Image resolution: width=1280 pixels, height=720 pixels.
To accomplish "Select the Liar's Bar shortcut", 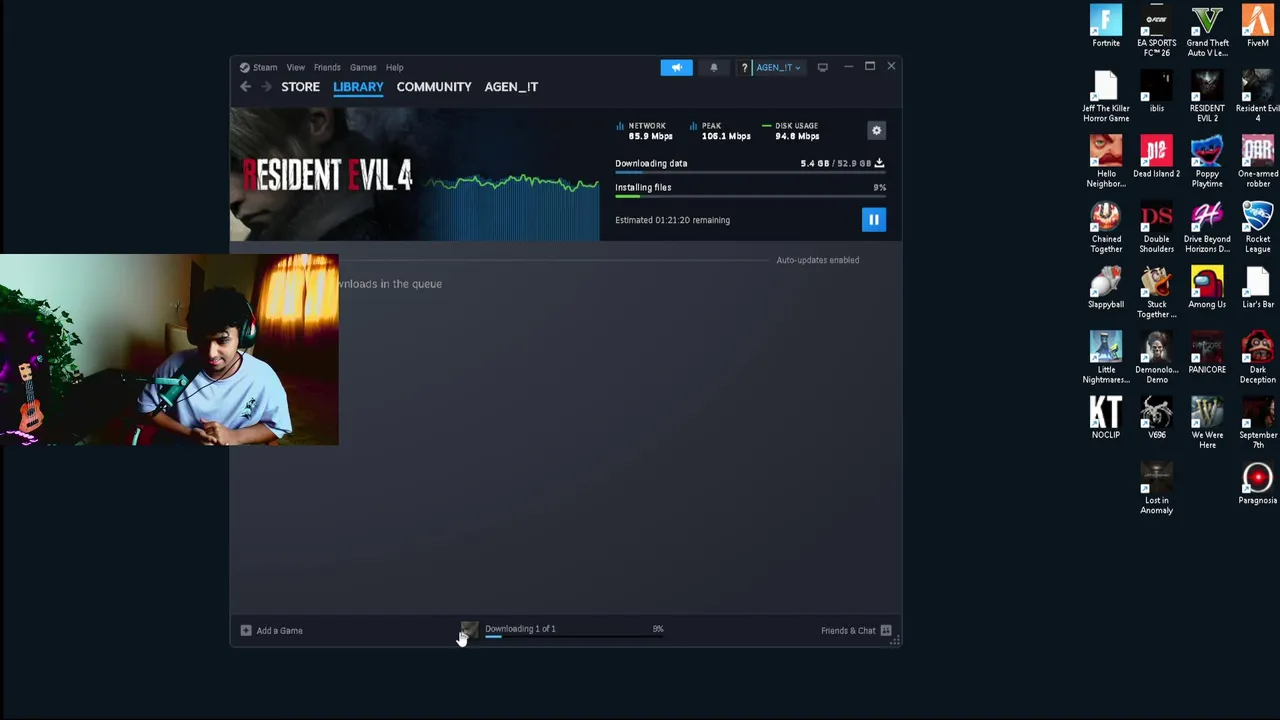I will (x=1258, y=288).
